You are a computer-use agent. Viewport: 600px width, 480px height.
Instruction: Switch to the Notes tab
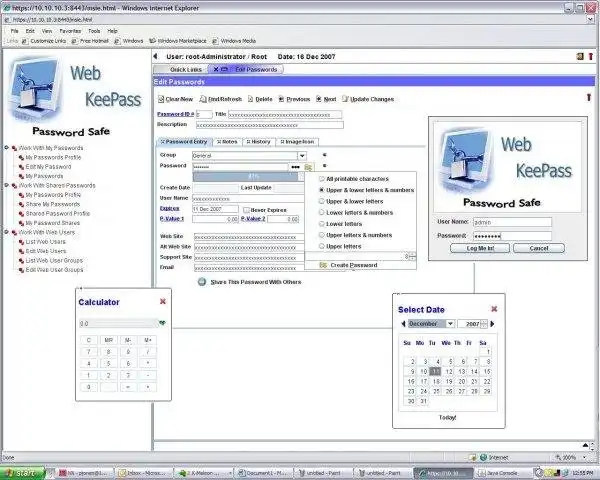pyautogui.click(x=227, y=142)
